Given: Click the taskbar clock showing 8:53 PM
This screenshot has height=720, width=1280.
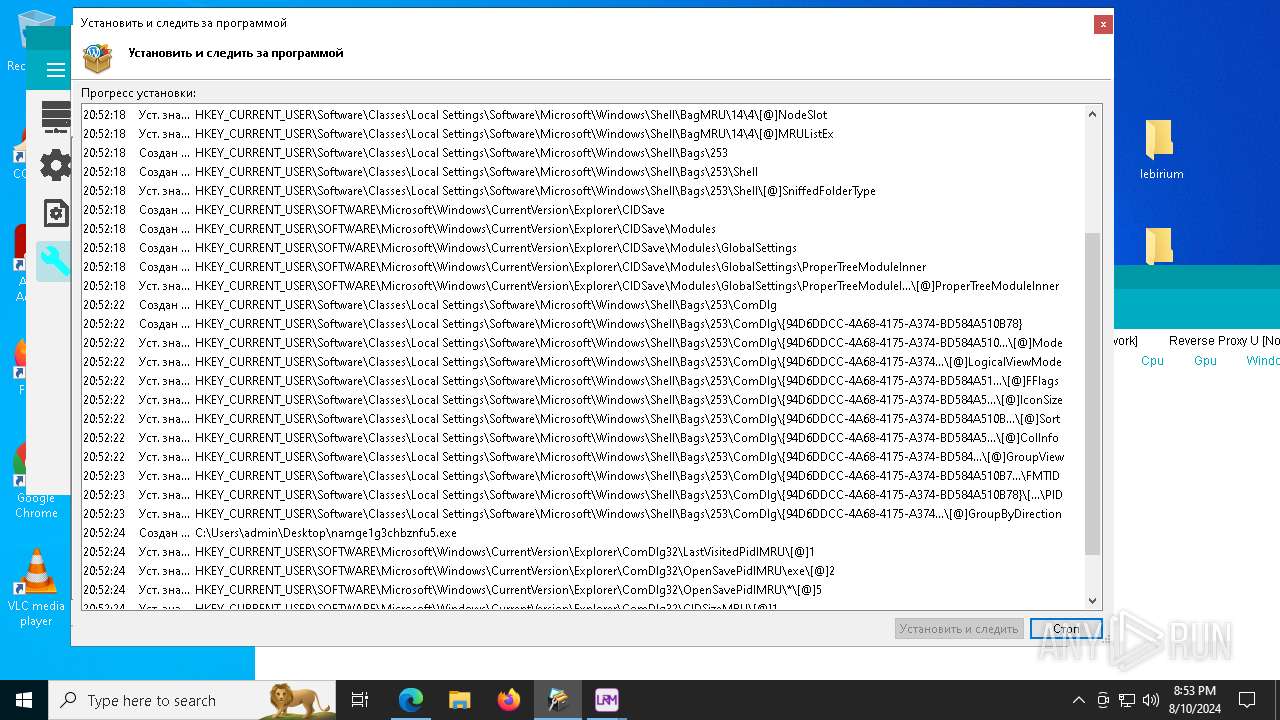Looking at the screenshot, I should coord(1194,700).
